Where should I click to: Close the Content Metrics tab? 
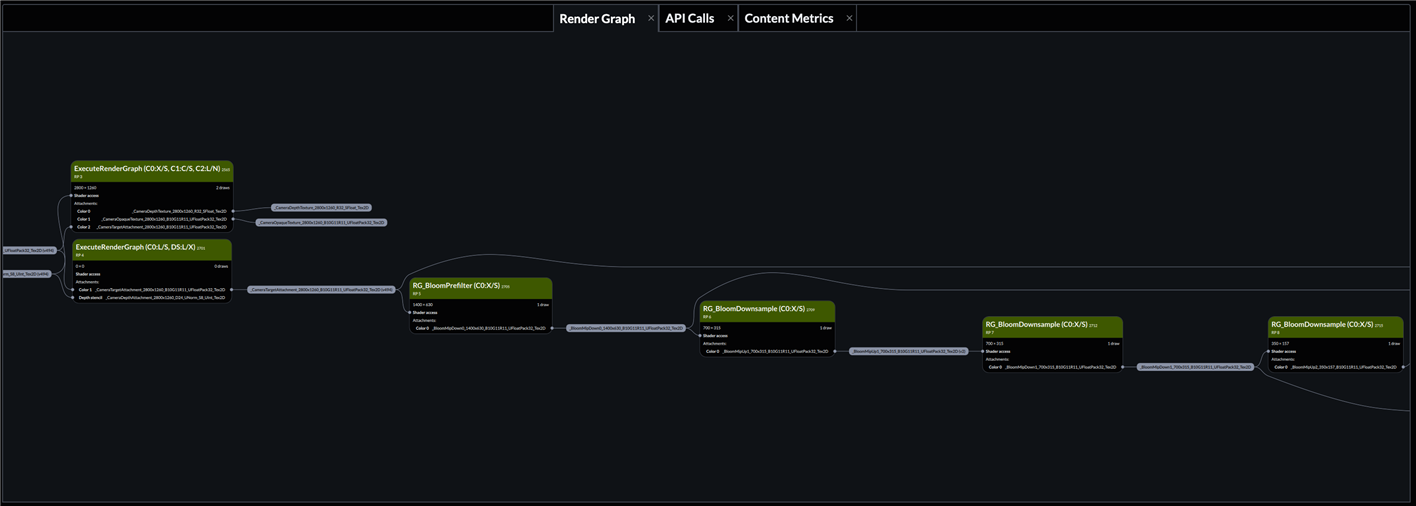click(850, 18)
